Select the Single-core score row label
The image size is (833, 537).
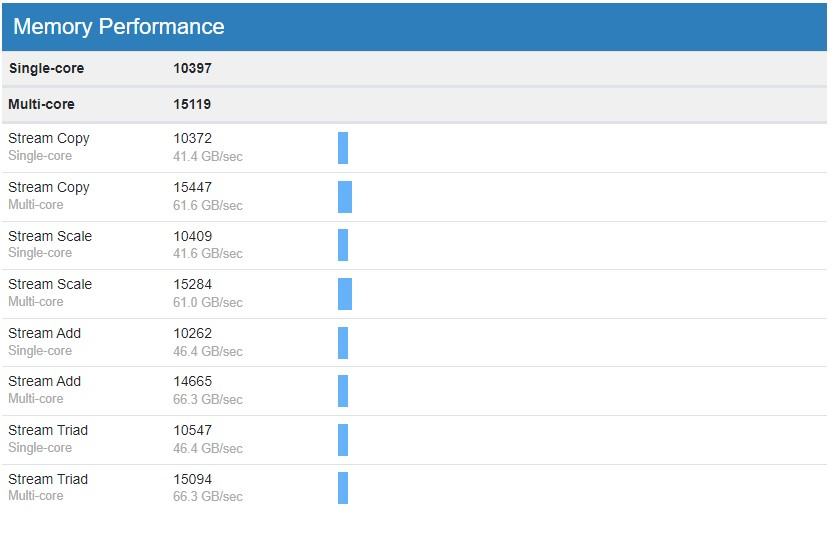46,69
